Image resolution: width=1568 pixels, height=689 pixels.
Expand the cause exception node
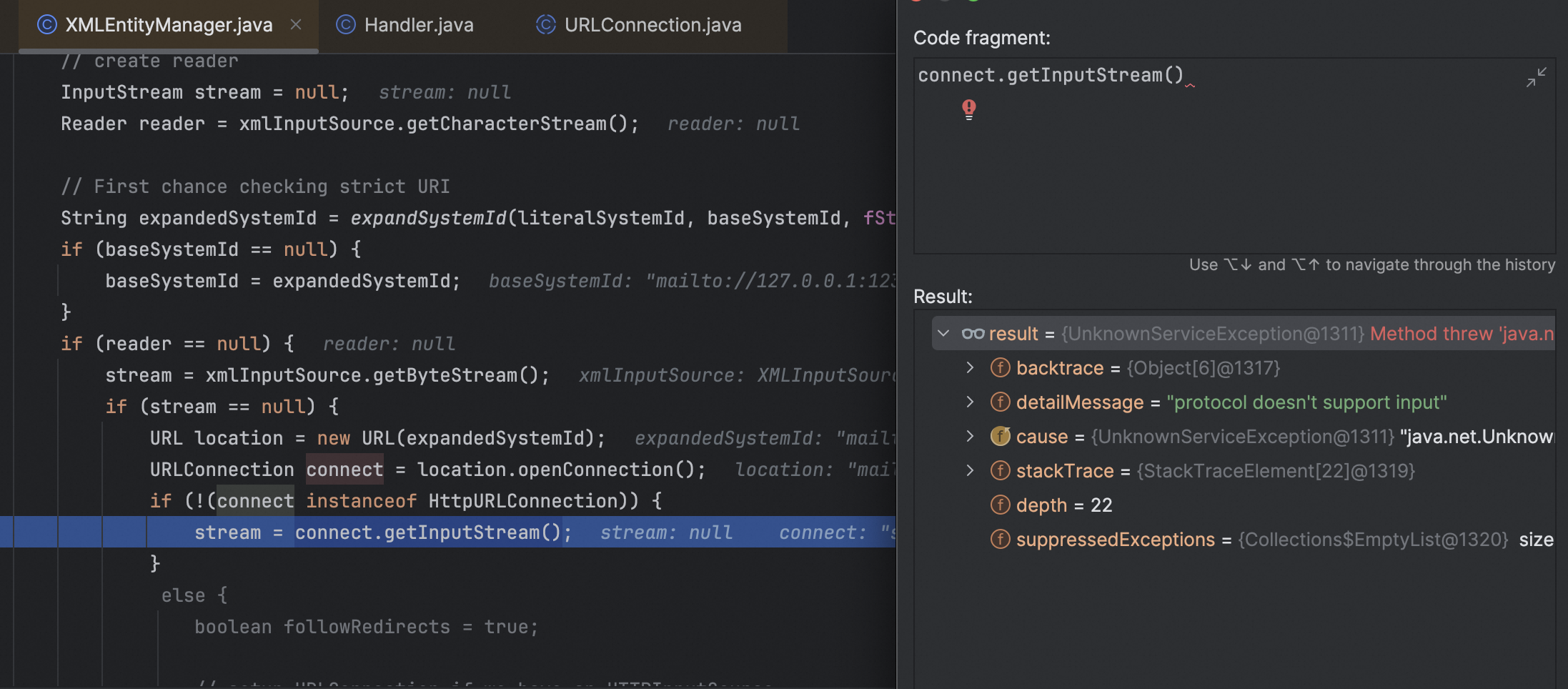tap(970, 437)
